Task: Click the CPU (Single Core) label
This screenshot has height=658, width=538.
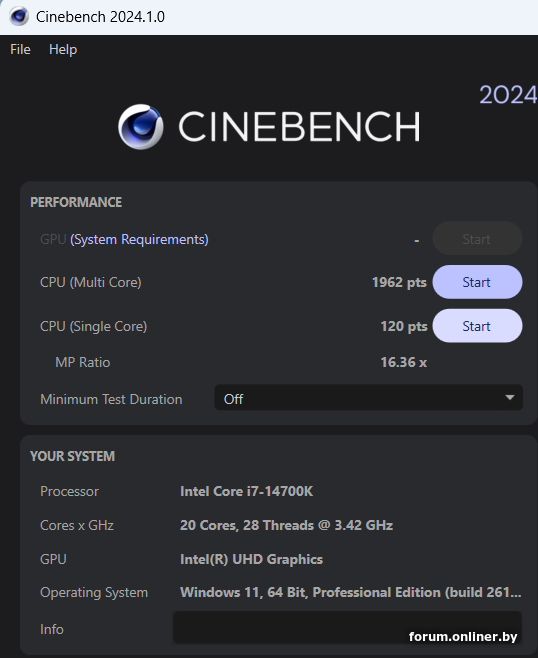Action: pos(94,326)
